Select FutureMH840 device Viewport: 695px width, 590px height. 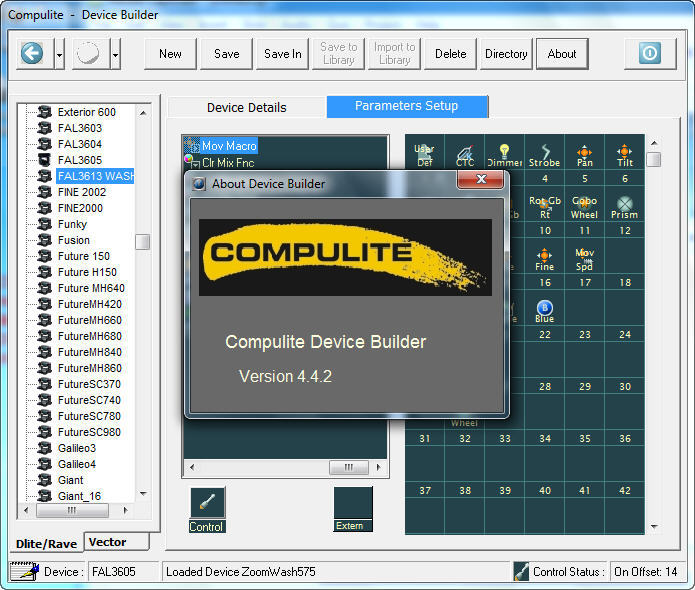90,352
